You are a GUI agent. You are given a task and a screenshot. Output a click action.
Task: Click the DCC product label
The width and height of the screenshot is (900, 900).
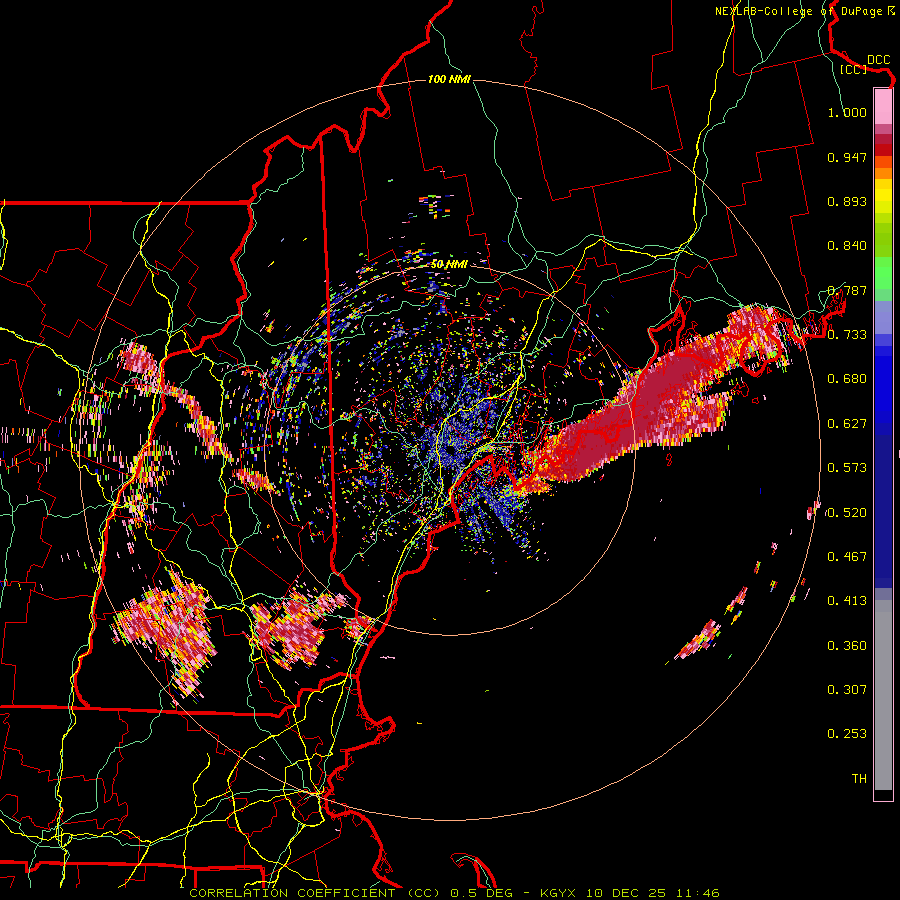878,60
